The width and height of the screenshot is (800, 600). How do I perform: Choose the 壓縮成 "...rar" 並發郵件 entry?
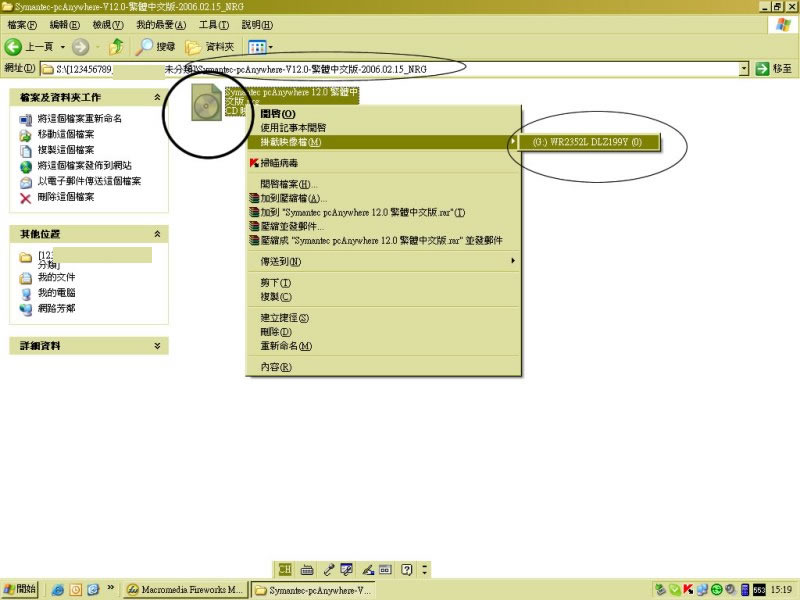click(384, 240)
